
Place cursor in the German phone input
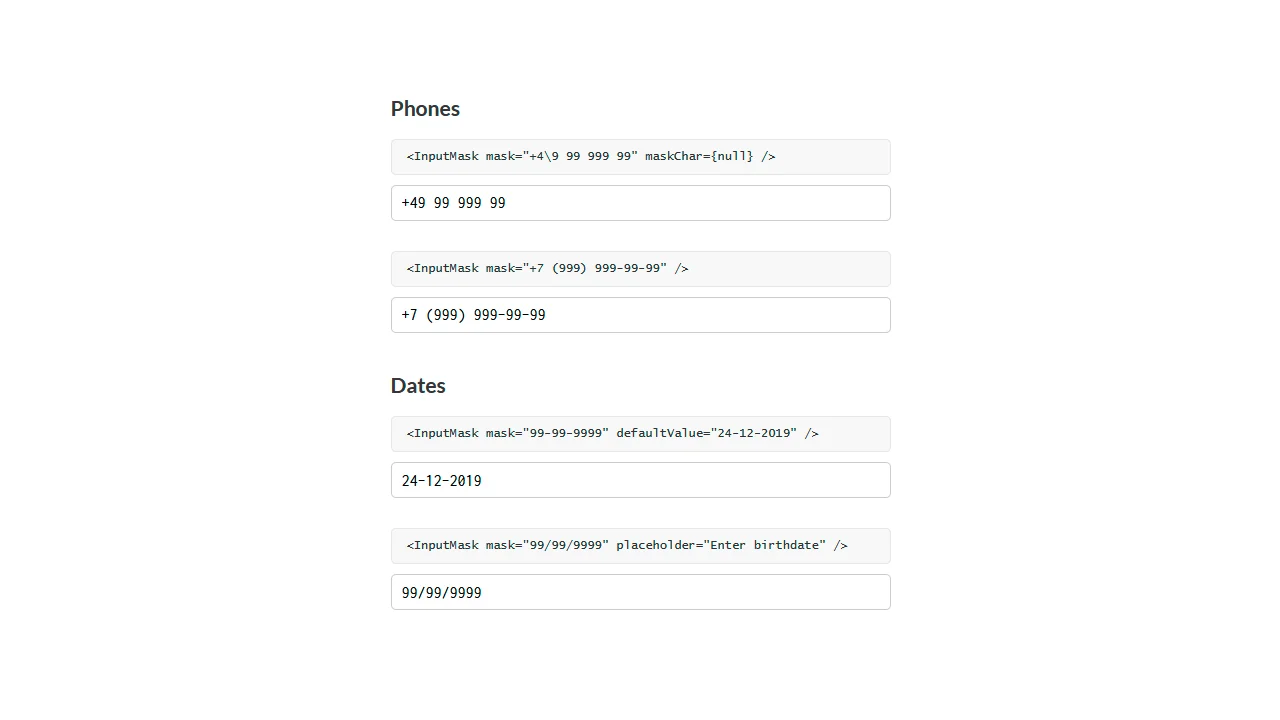(x=640, y=203)
